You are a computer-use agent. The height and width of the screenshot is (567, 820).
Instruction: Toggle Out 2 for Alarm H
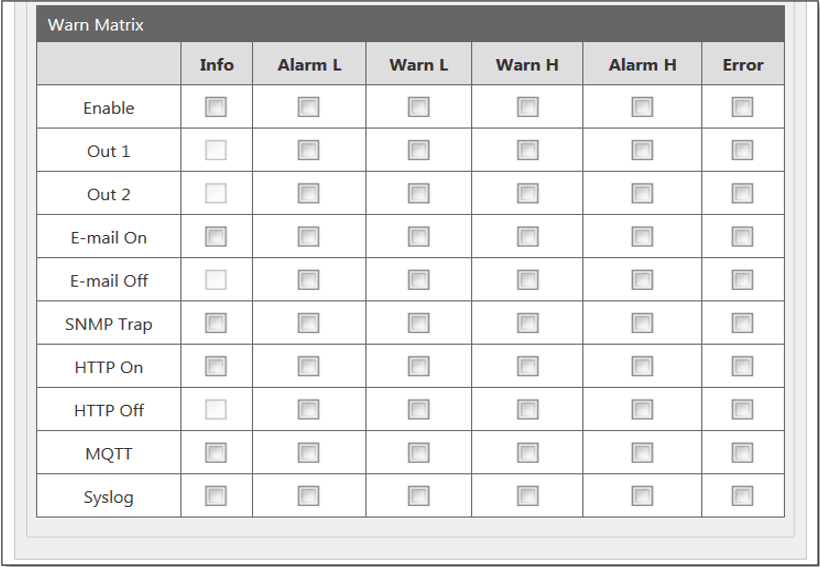[642, 193]
